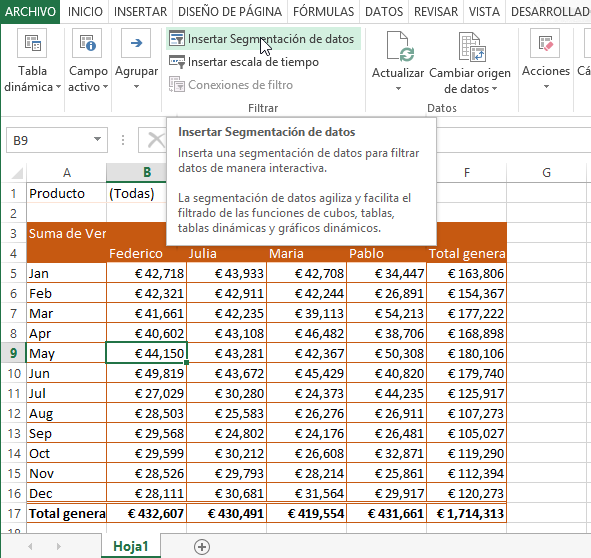Open the ARCHIVO tab

click(x=30, y=12)
